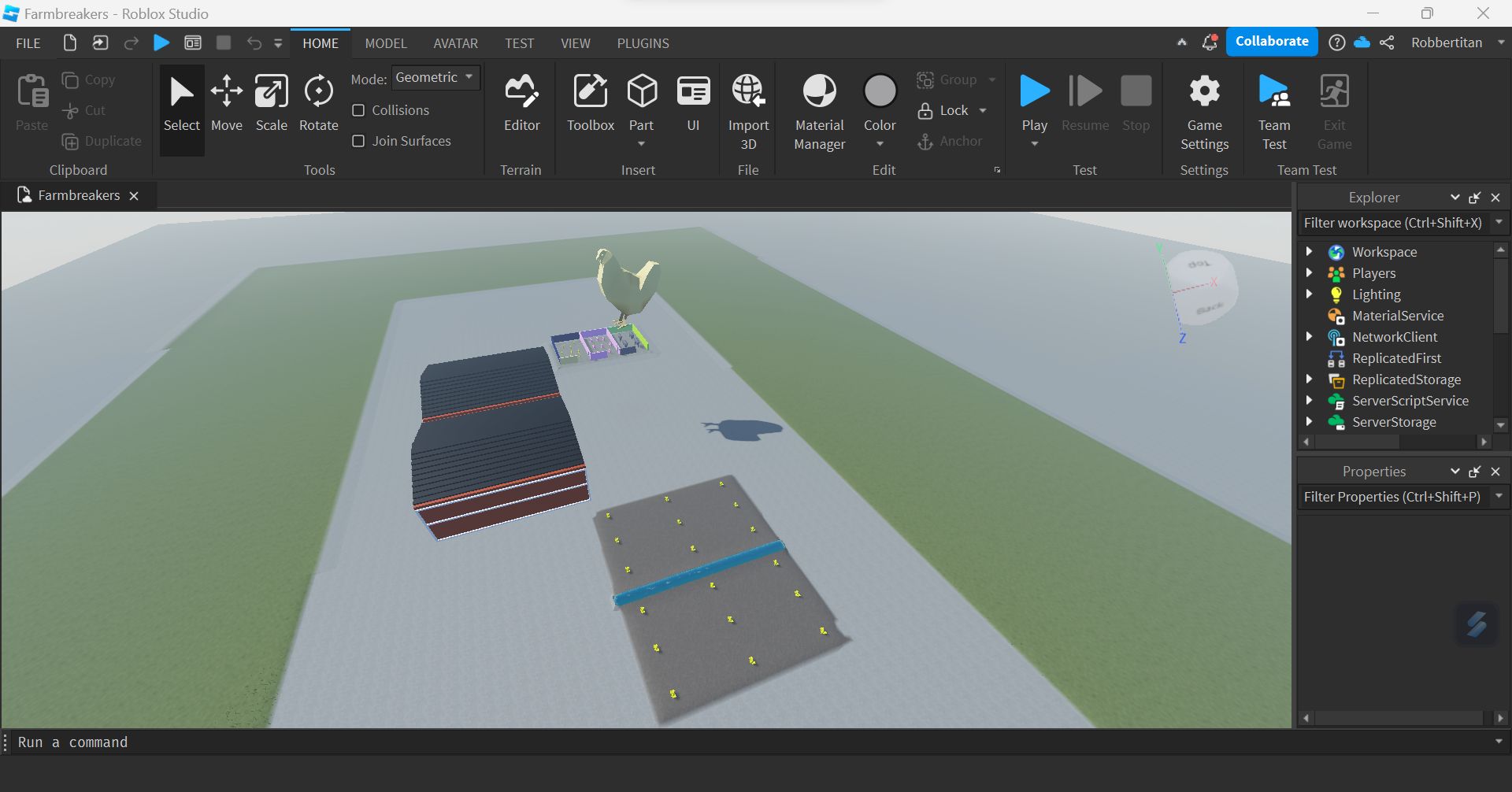Switch to the MODEL tab
Screen dimensions: 1512x792
(386, 43)
